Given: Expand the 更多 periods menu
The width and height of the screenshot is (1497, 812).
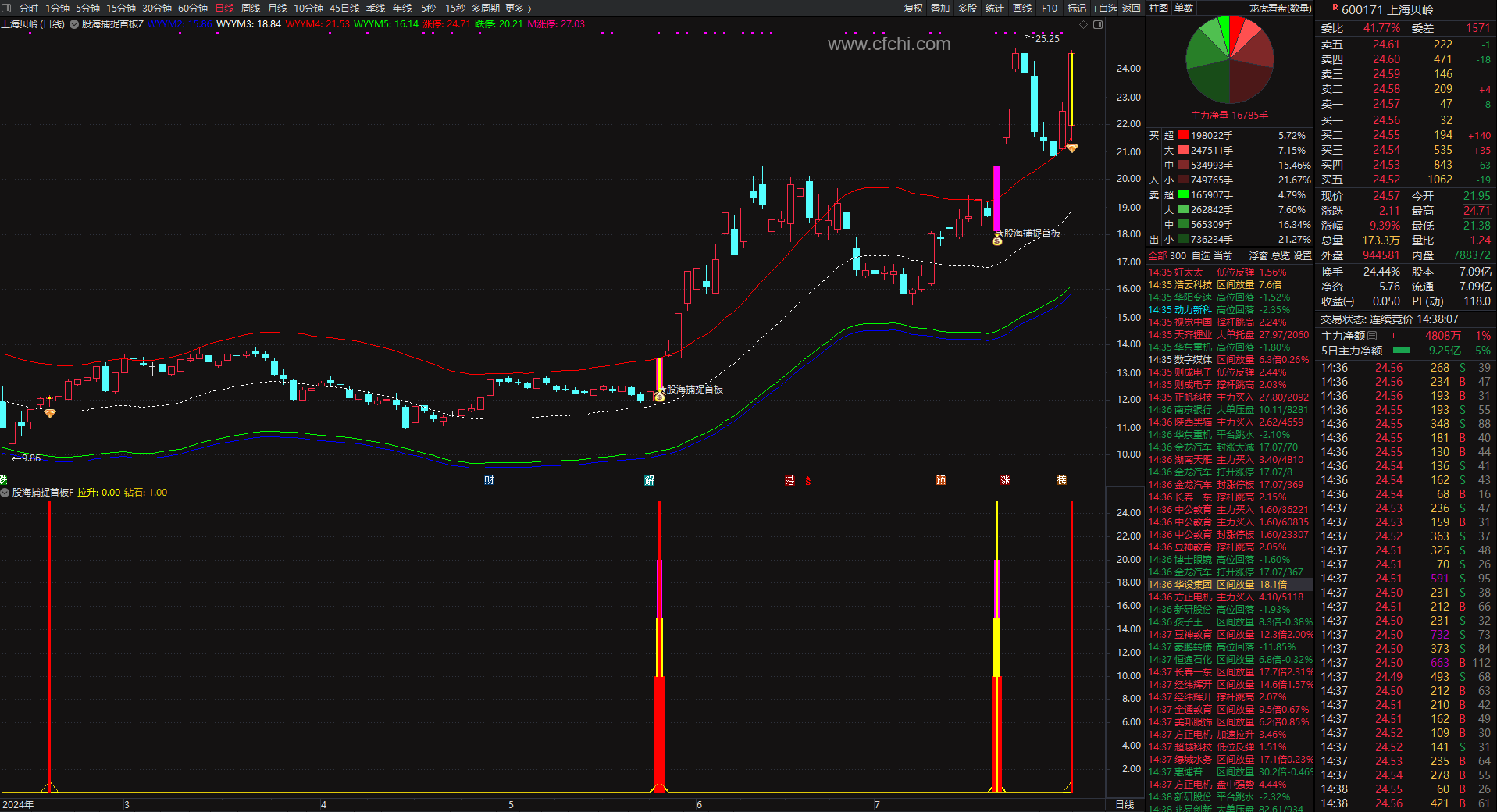Looking at the screenshot, I should tap(519, 8).
